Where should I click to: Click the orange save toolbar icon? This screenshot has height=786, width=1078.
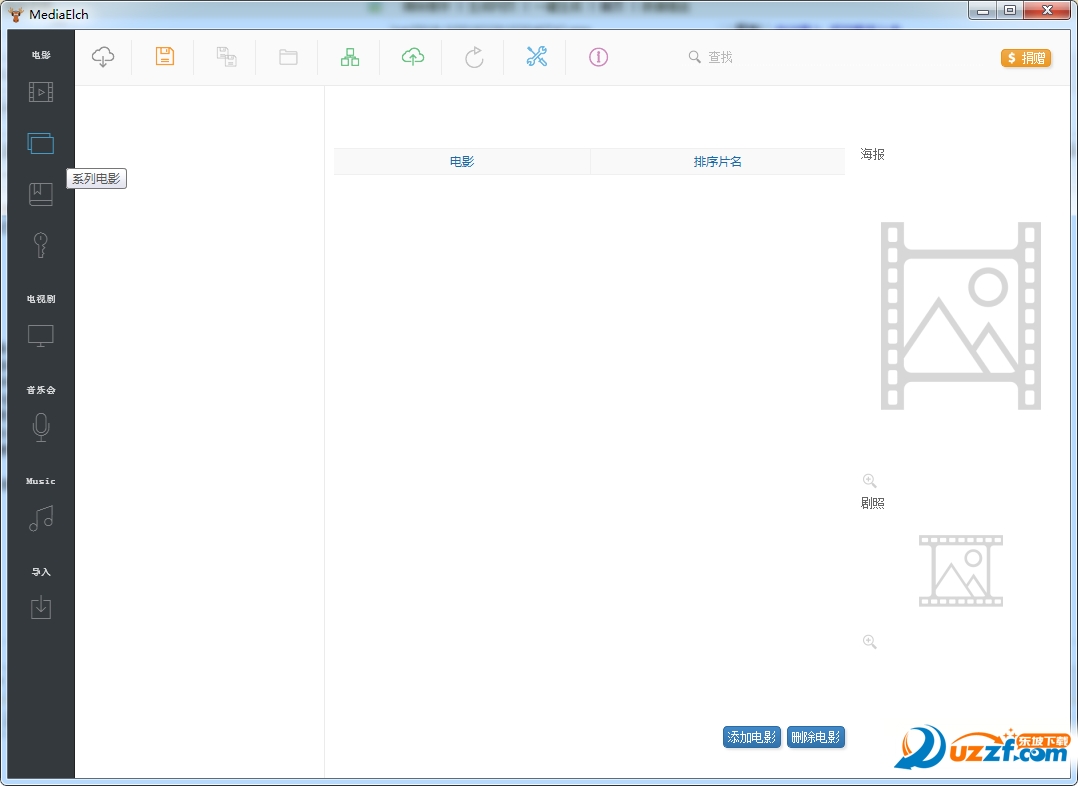tap(165, 56)
